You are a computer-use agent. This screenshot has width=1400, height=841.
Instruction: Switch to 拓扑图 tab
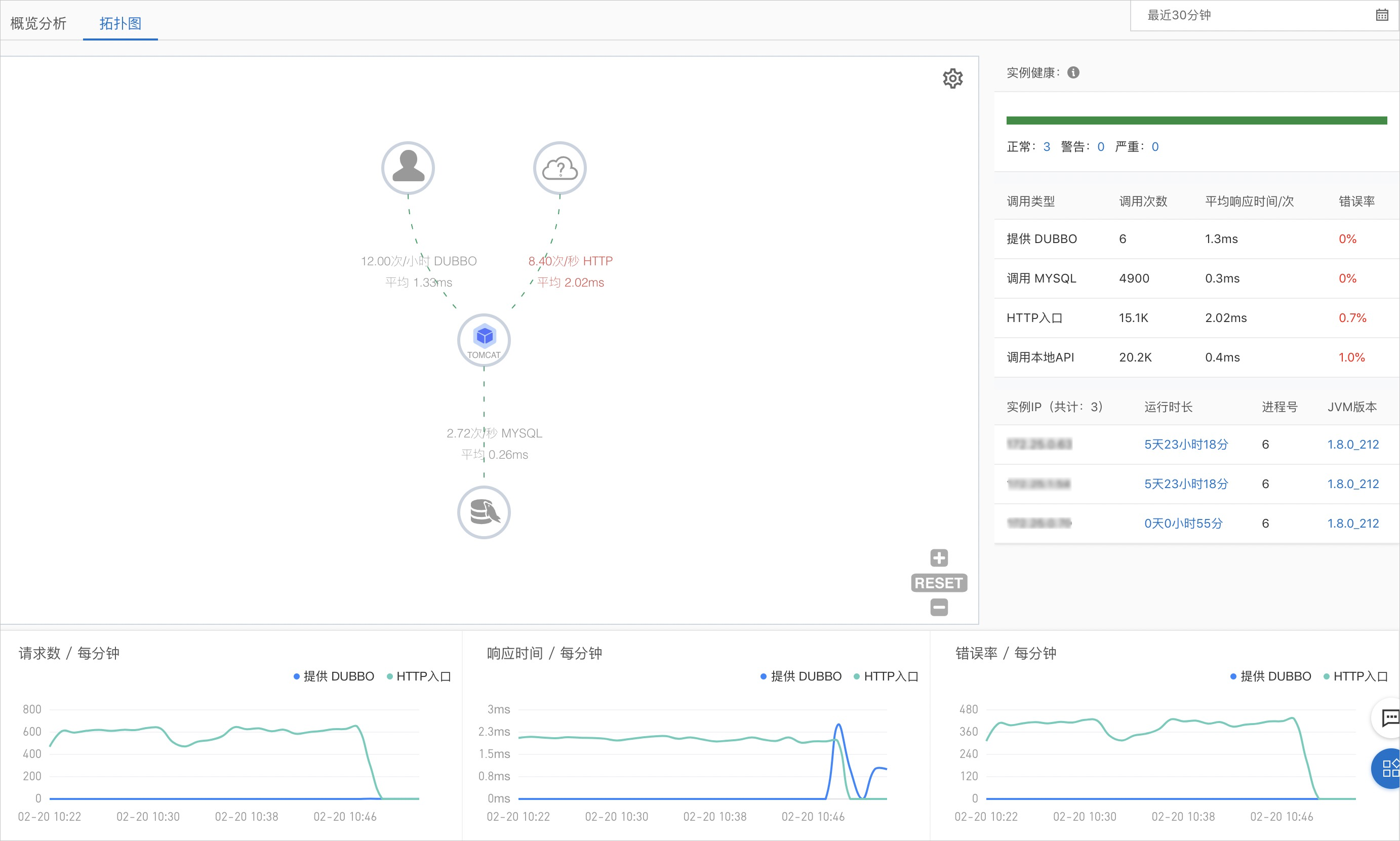click(x=120, y=23)
